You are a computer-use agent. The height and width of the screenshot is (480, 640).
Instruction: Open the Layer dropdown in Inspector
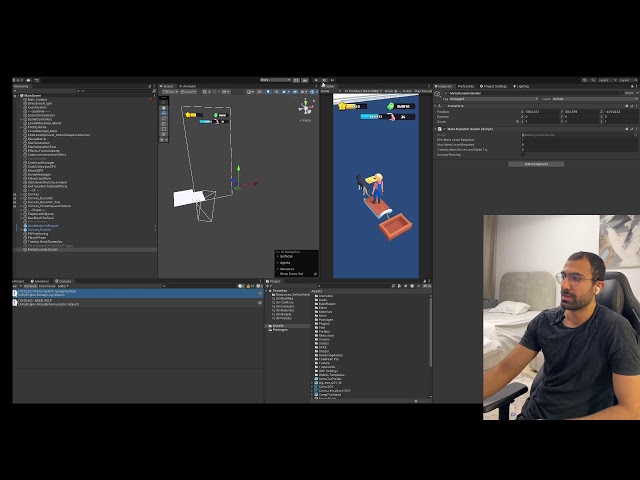(x=594, y=99)
